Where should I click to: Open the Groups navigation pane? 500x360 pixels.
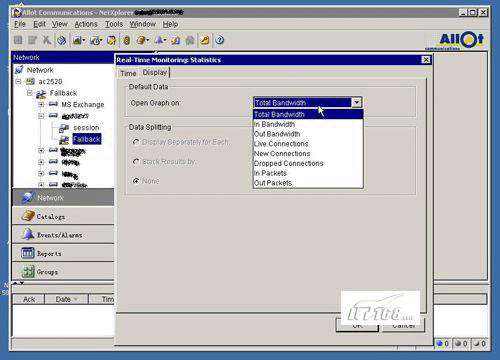(63, 272)
